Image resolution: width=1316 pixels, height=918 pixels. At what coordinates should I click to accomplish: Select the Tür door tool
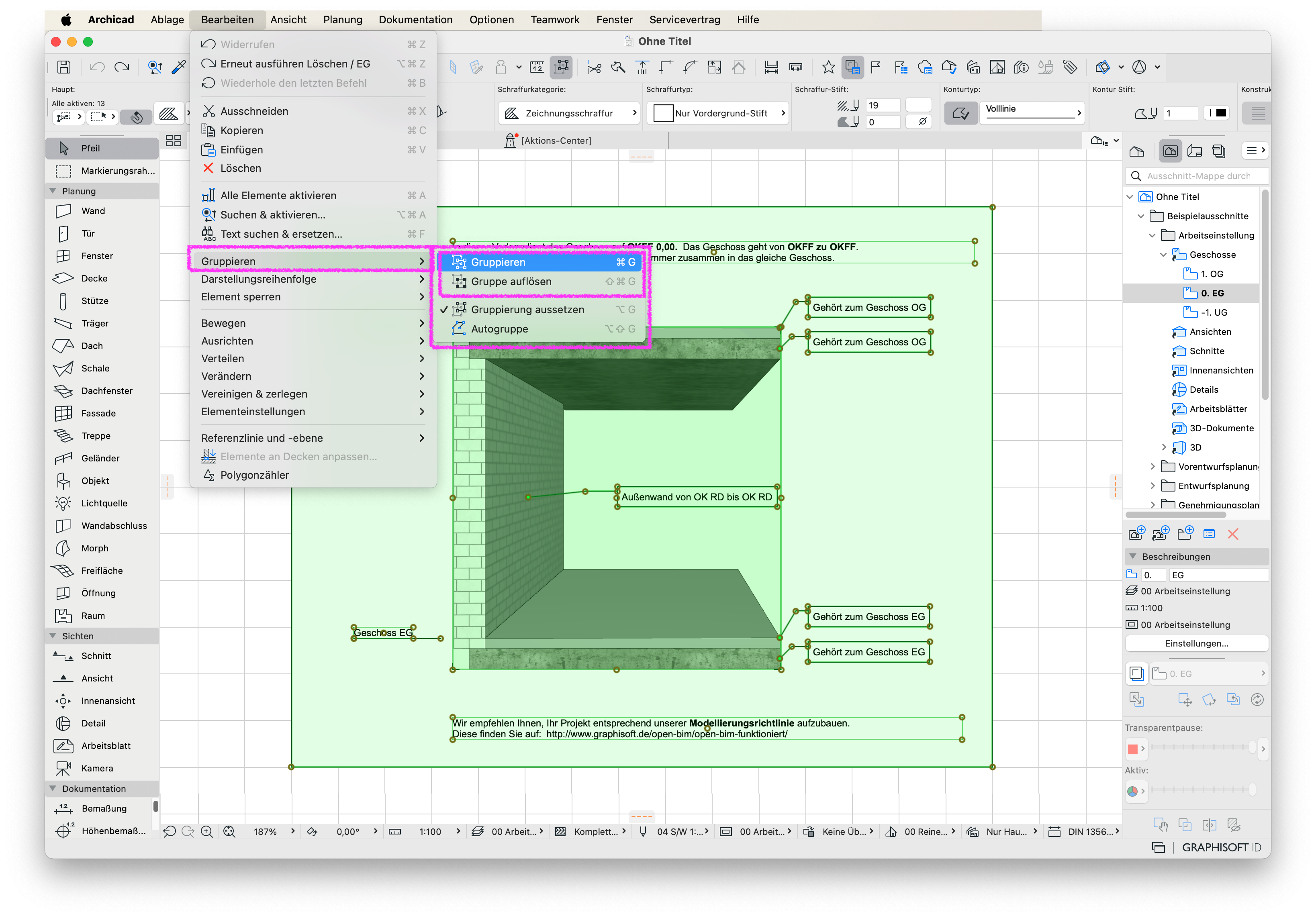click(102, 233)
